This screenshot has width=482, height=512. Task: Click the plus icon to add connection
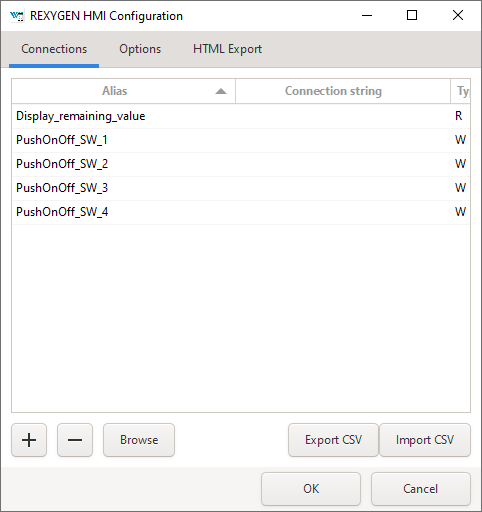tap(29, 440)
